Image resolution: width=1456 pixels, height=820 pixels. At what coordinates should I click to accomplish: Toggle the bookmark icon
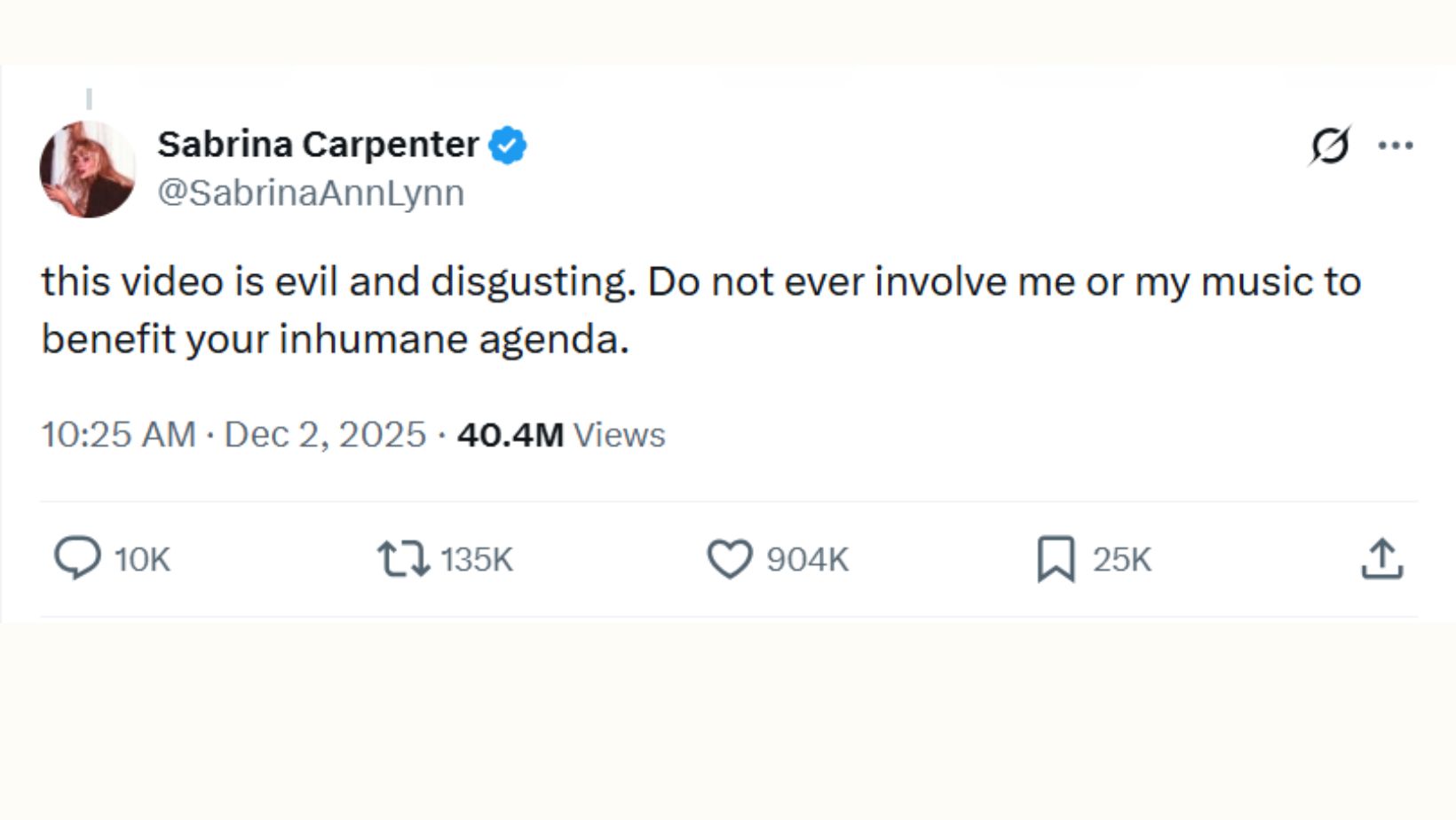(1056, 560)
